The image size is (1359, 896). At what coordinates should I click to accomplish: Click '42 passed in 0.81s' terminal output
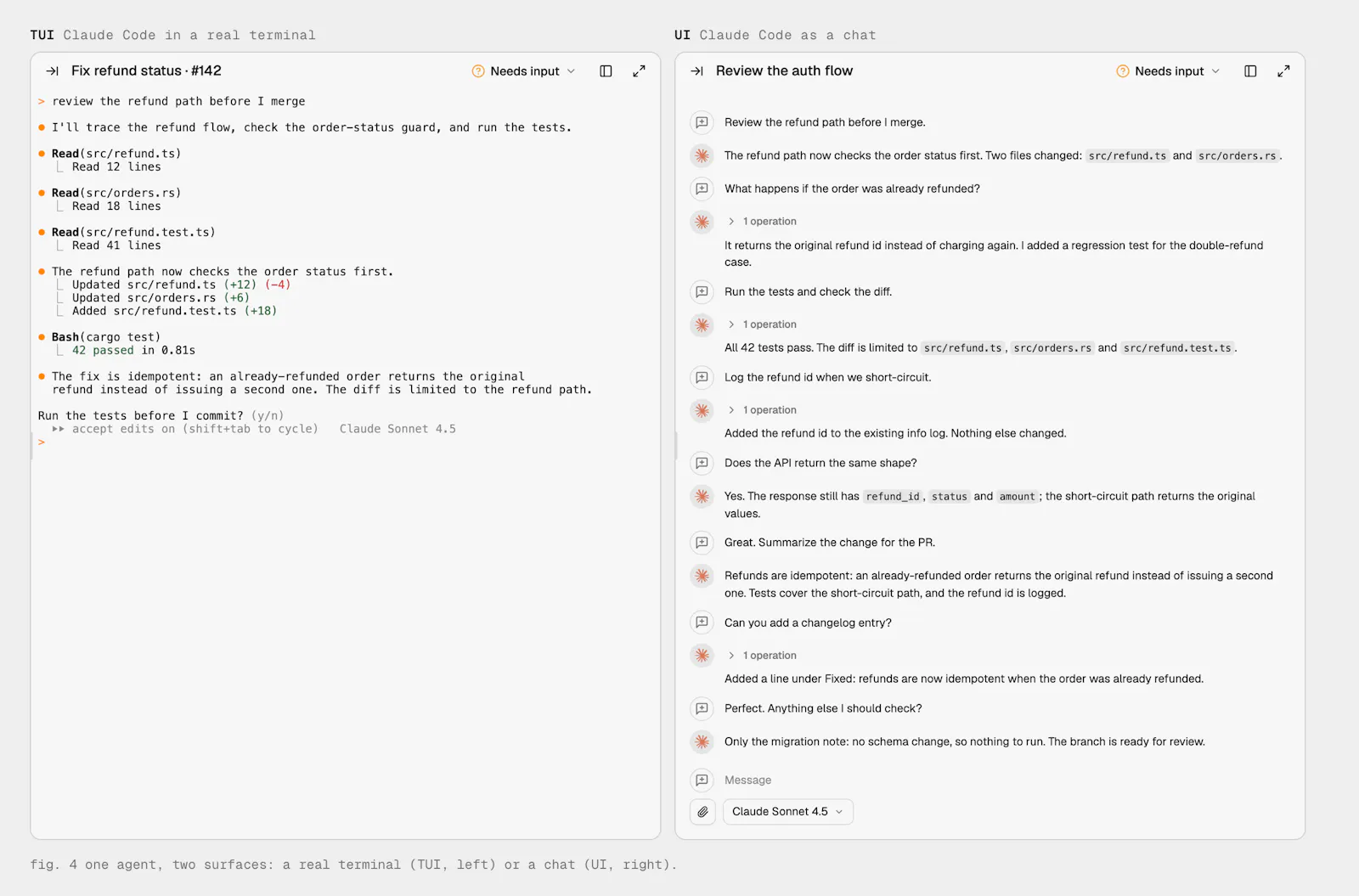tap(133, 351)
